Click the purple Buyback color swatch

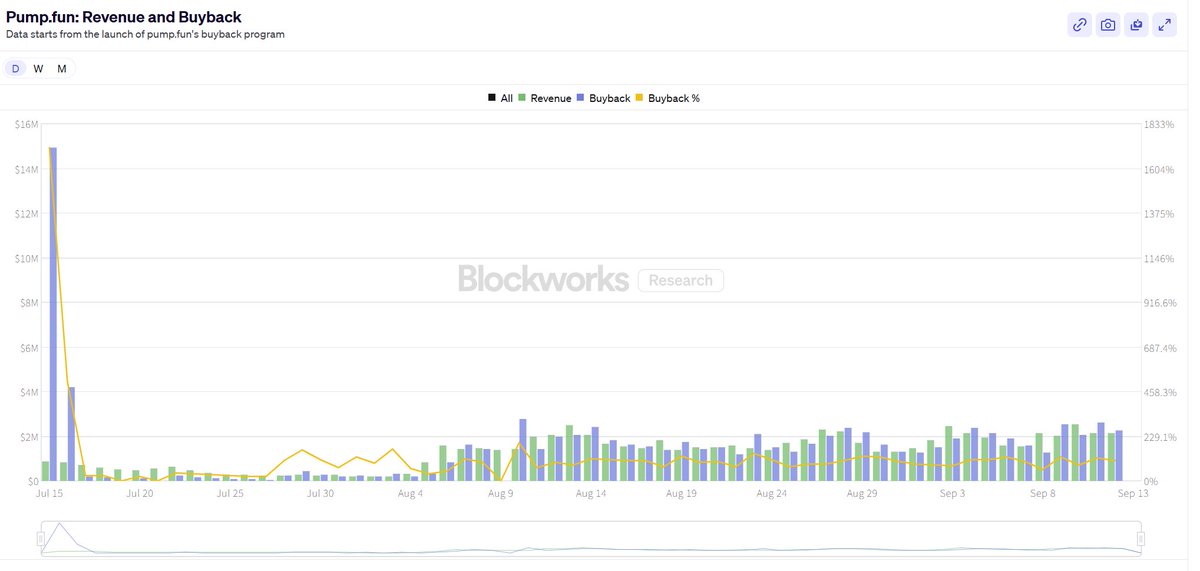tap(580, 98)
